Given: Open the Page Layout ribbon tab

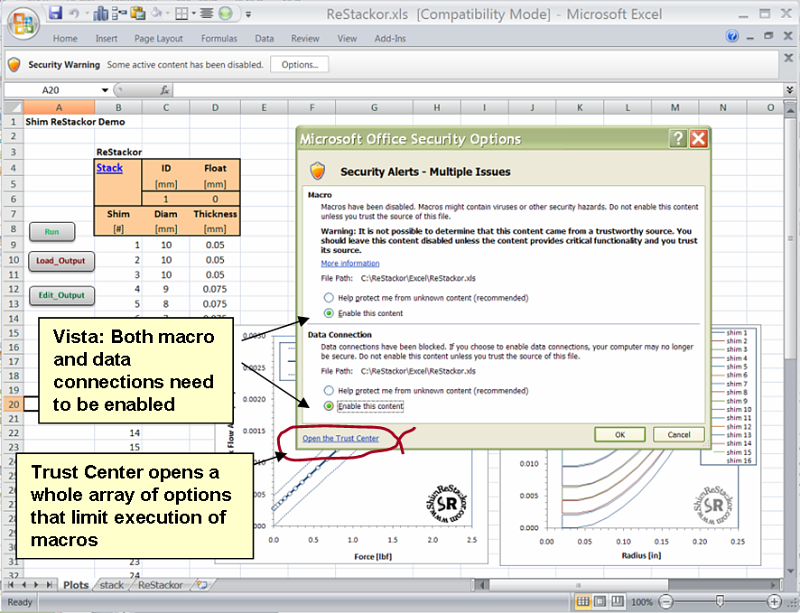Looking at the screenshot, I should 158,38.
